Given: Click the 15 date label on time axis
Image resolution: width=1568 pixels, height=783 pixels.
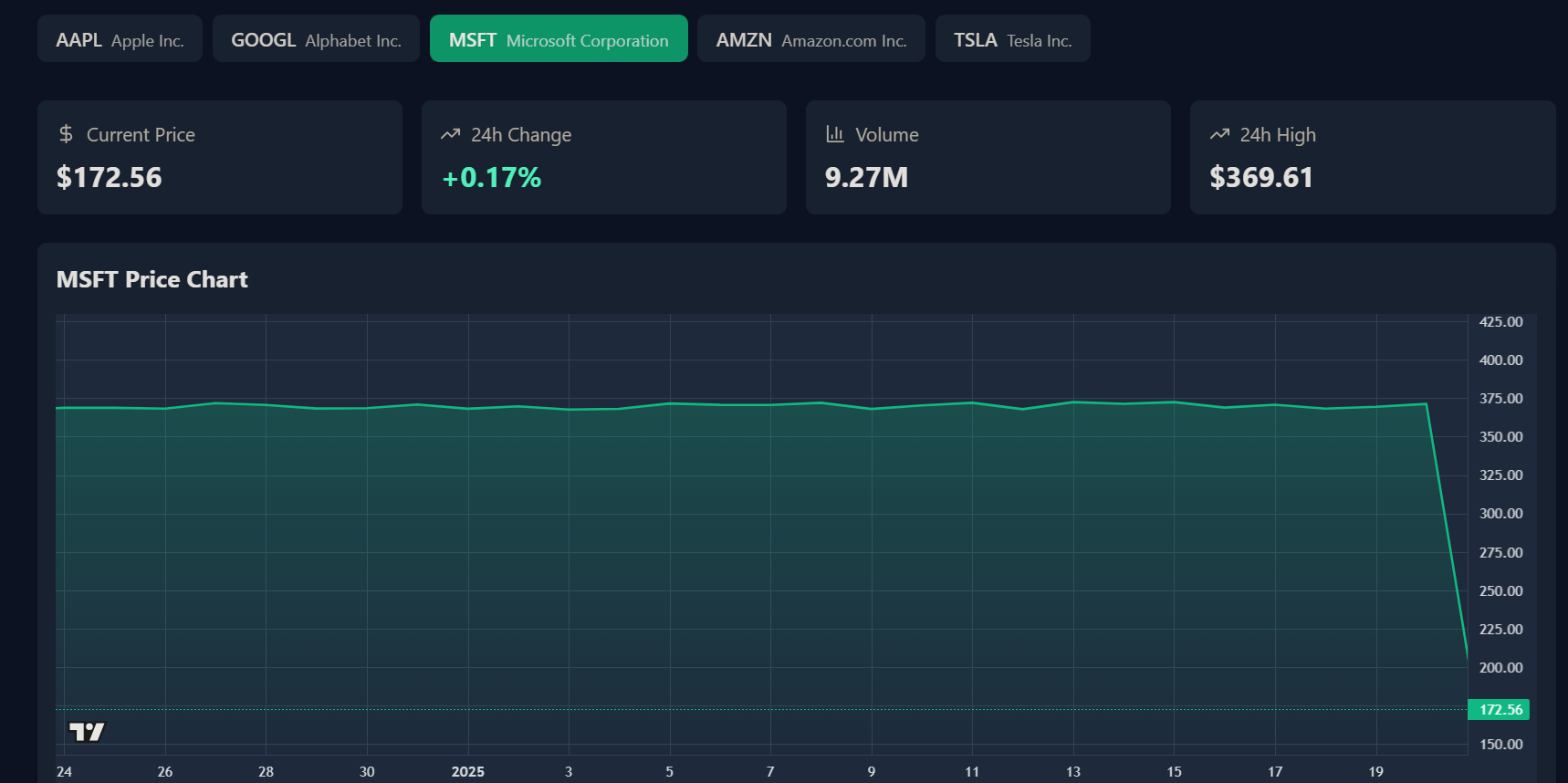Looking at the screenshot, I should click(x=1175, y=771).
